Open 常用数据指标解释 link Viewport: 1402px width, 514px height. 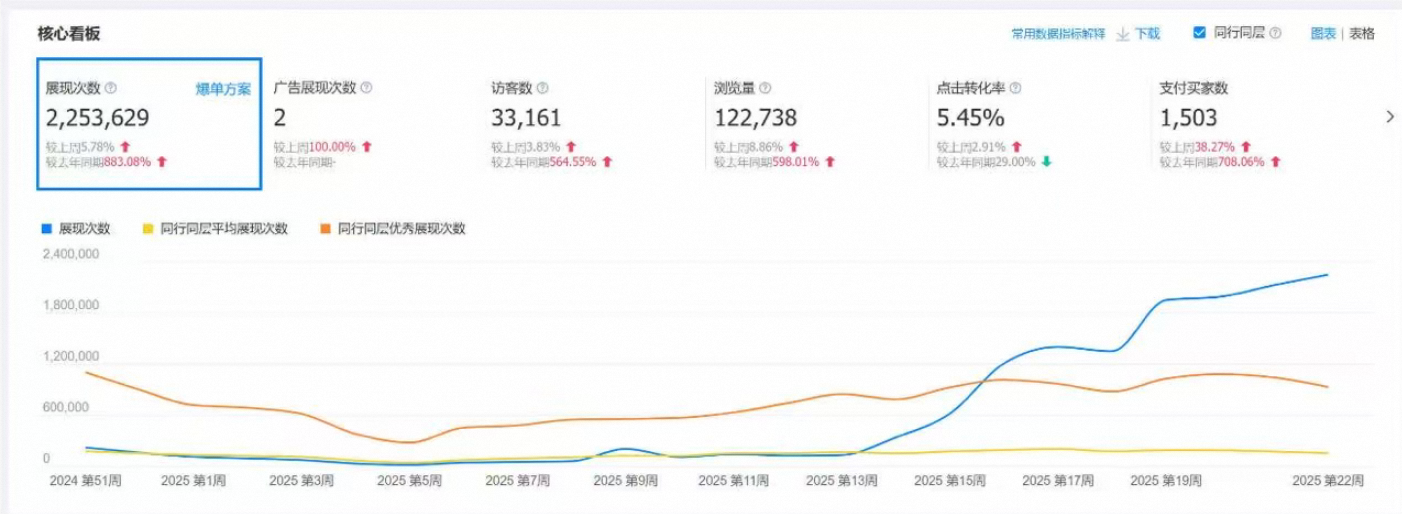pyautogui.click(x=1058, y=34)
